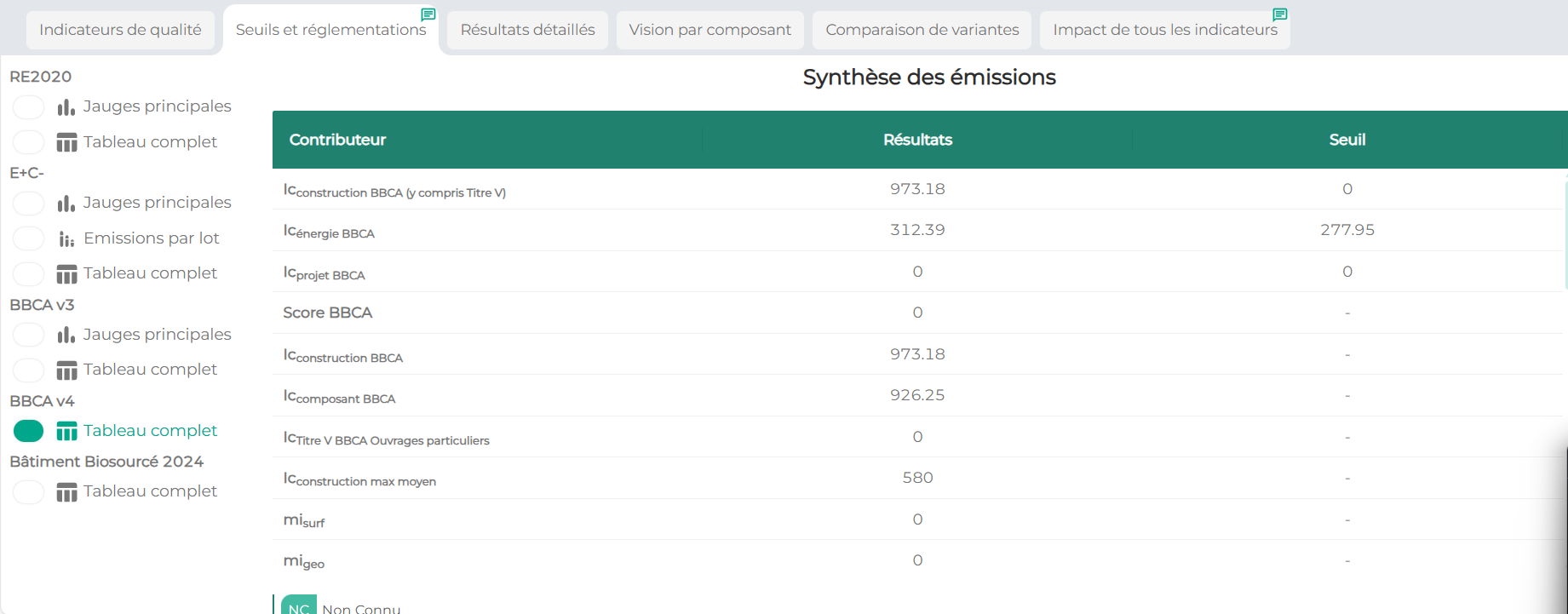Click the table icon under E+C- section
1568x614 pixels.
coord(66,274)
